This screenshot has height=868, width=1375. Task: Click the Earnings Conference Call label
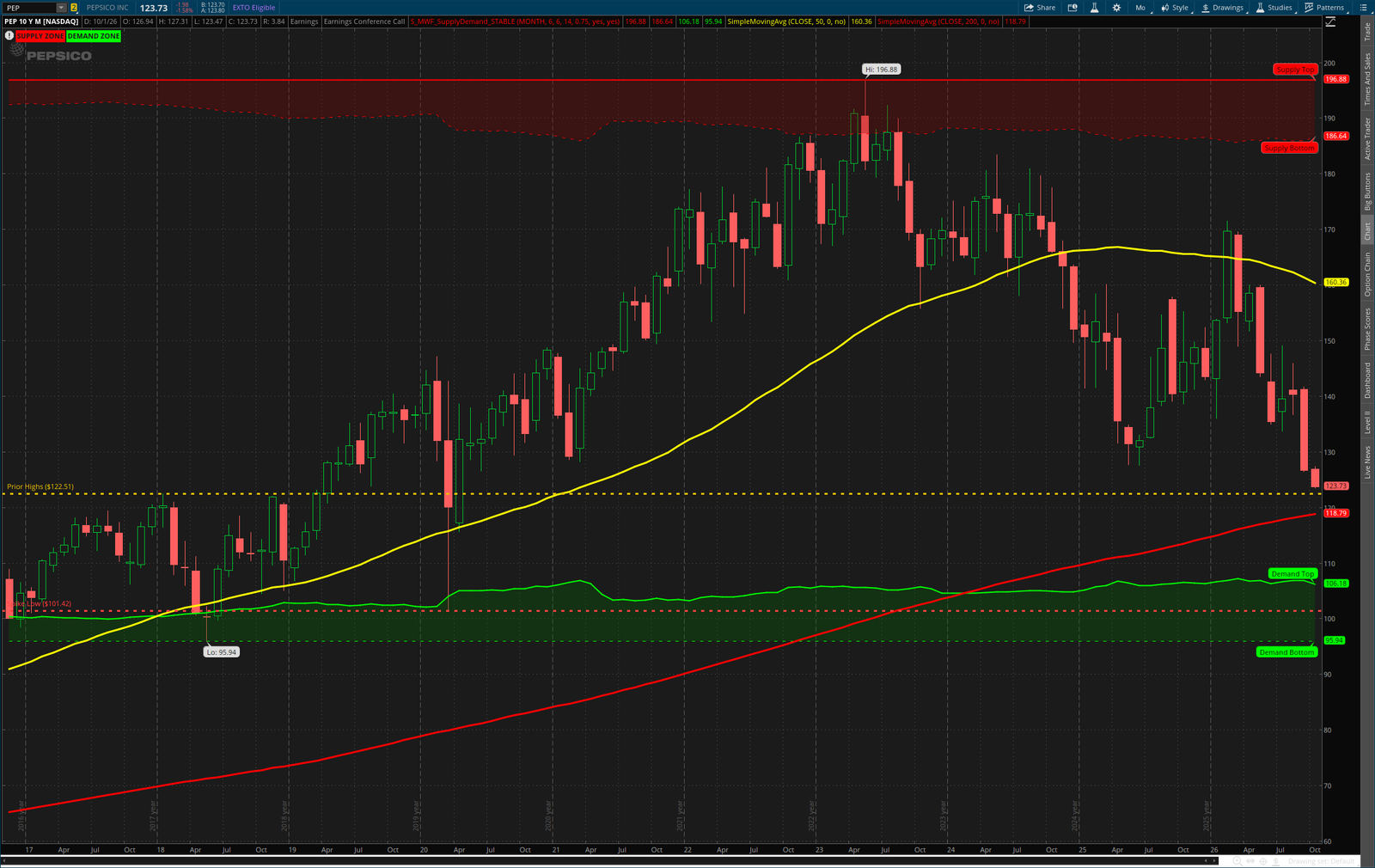pos(364,21)
